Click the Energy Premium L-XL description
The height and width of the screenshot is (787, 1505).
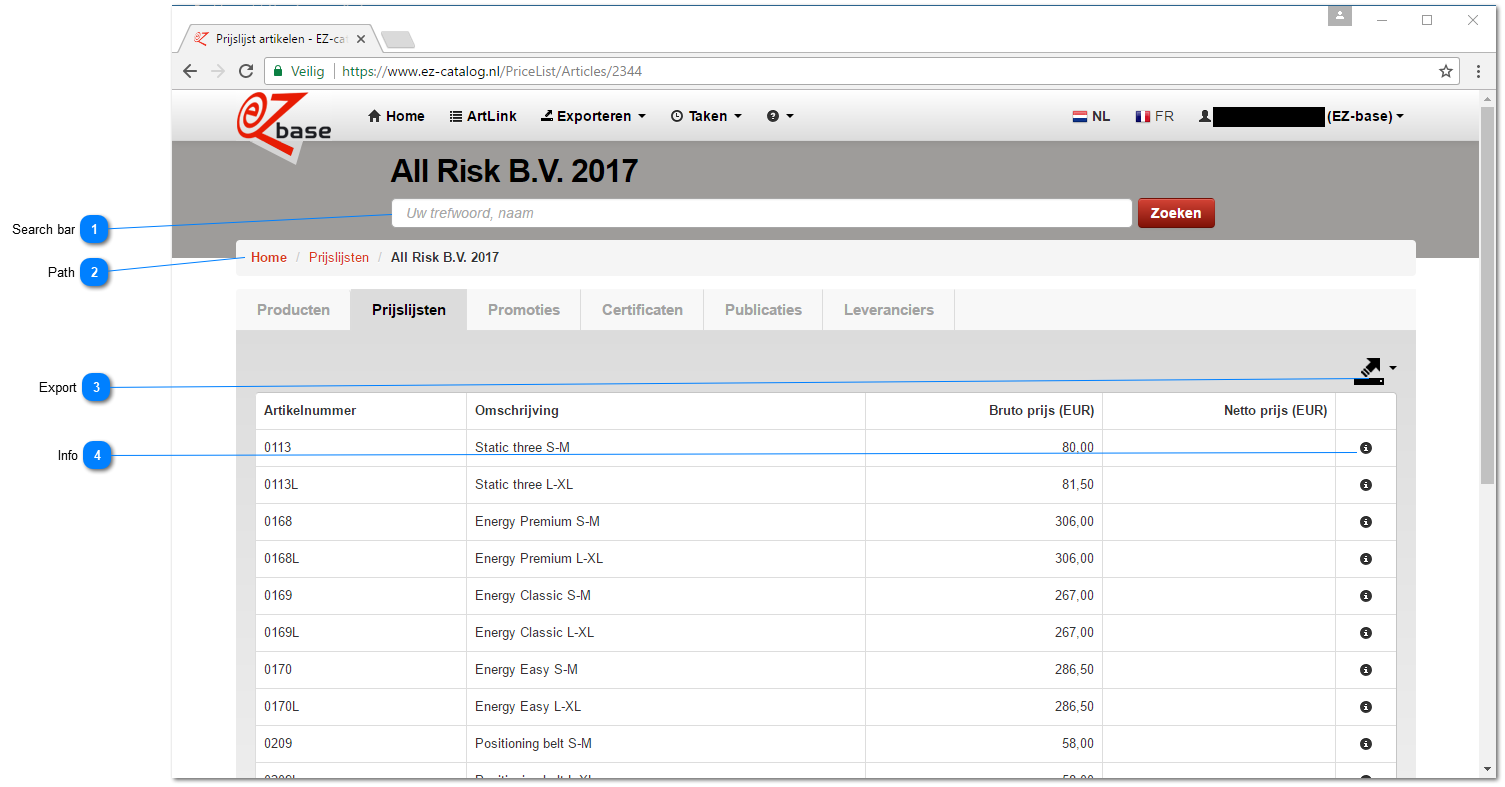pyautogui.click(x=539, y=559)
